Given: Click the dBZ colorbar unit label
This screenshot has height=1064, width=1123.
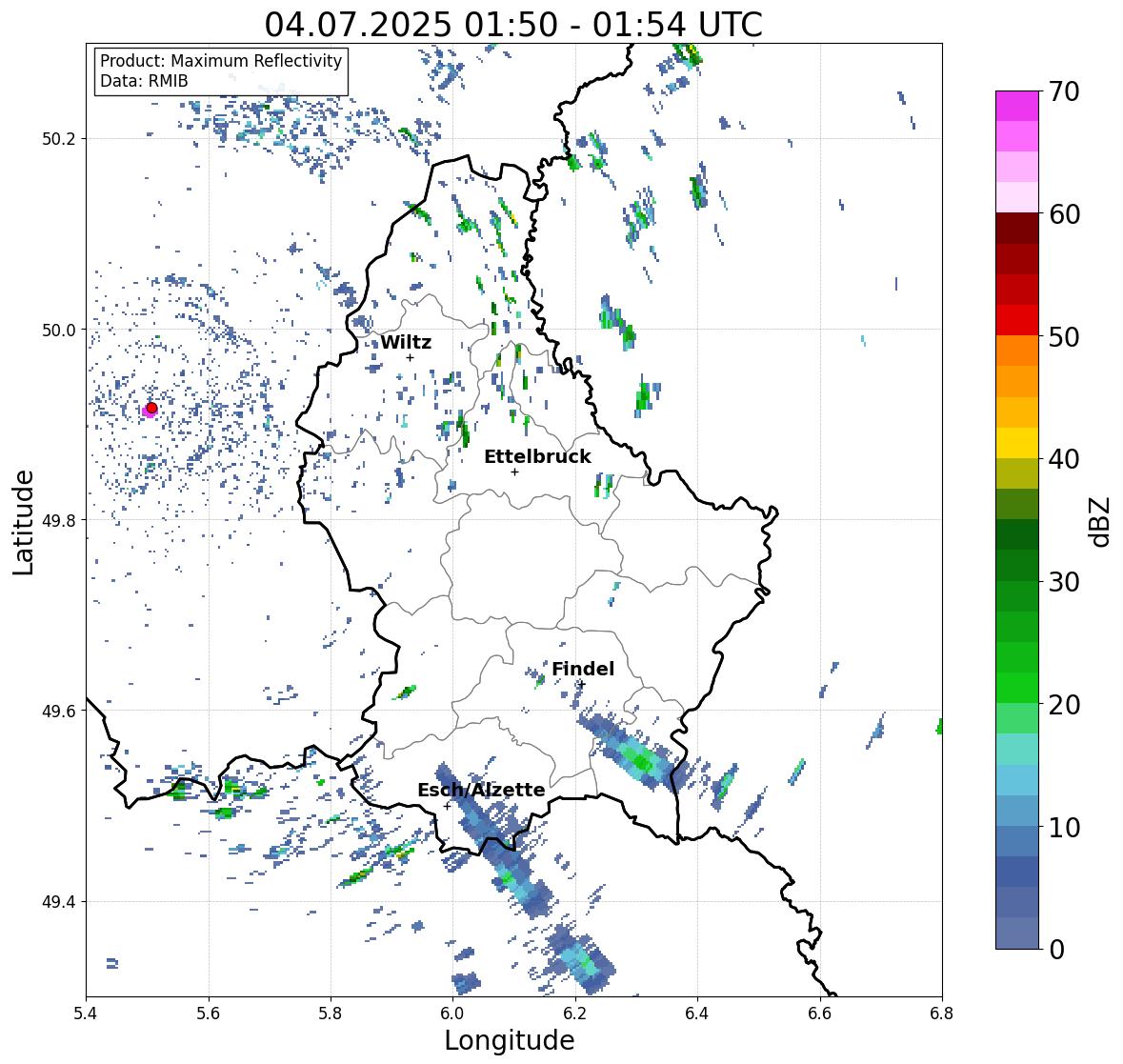Looking at the screenshot, I should click(1101, 522).
